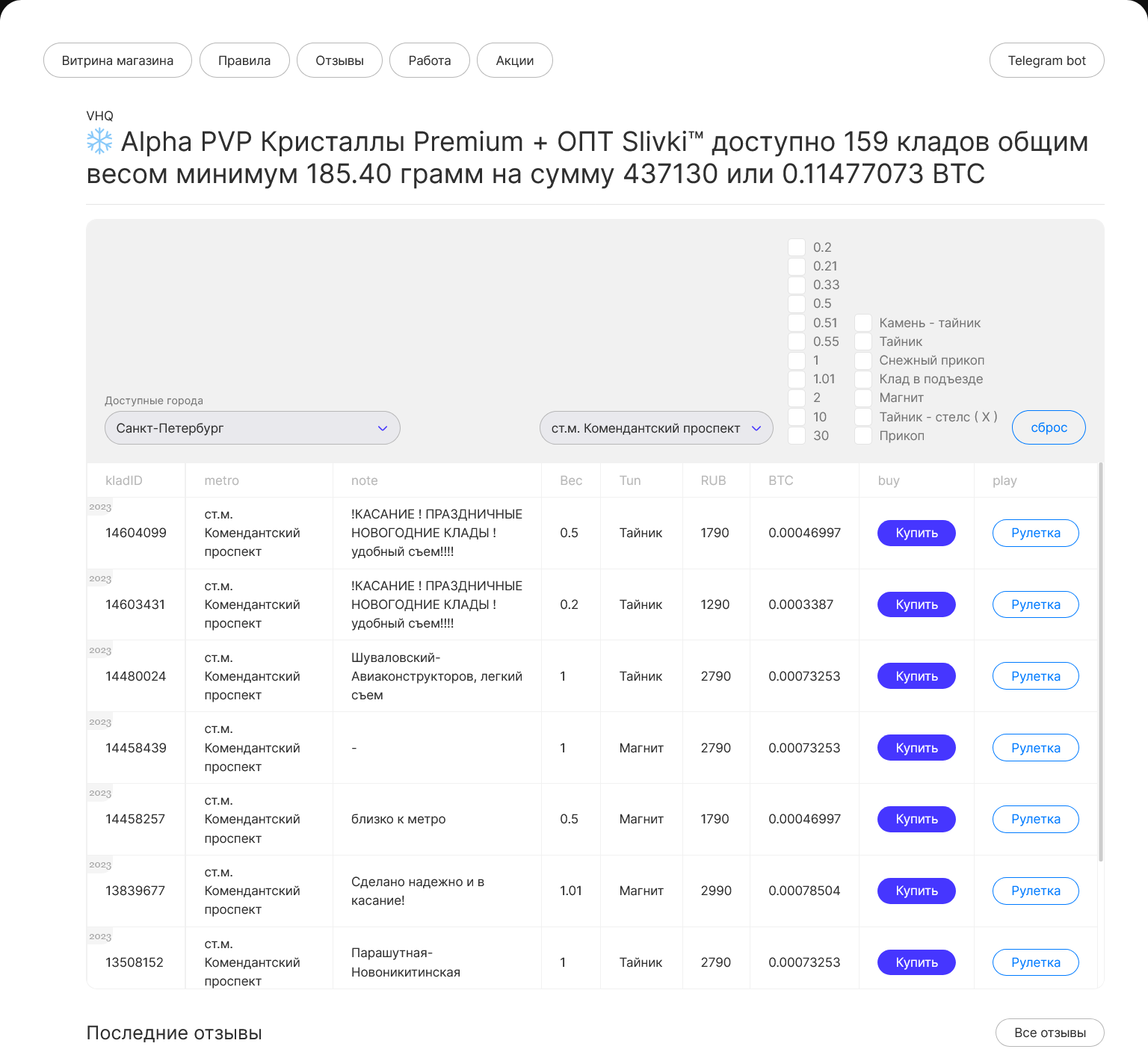The height and width of the screenshot is (1058, 1148).
Task: Click the note 'Парашутная-Новоникитинская'
Action: tap(406, 962)
